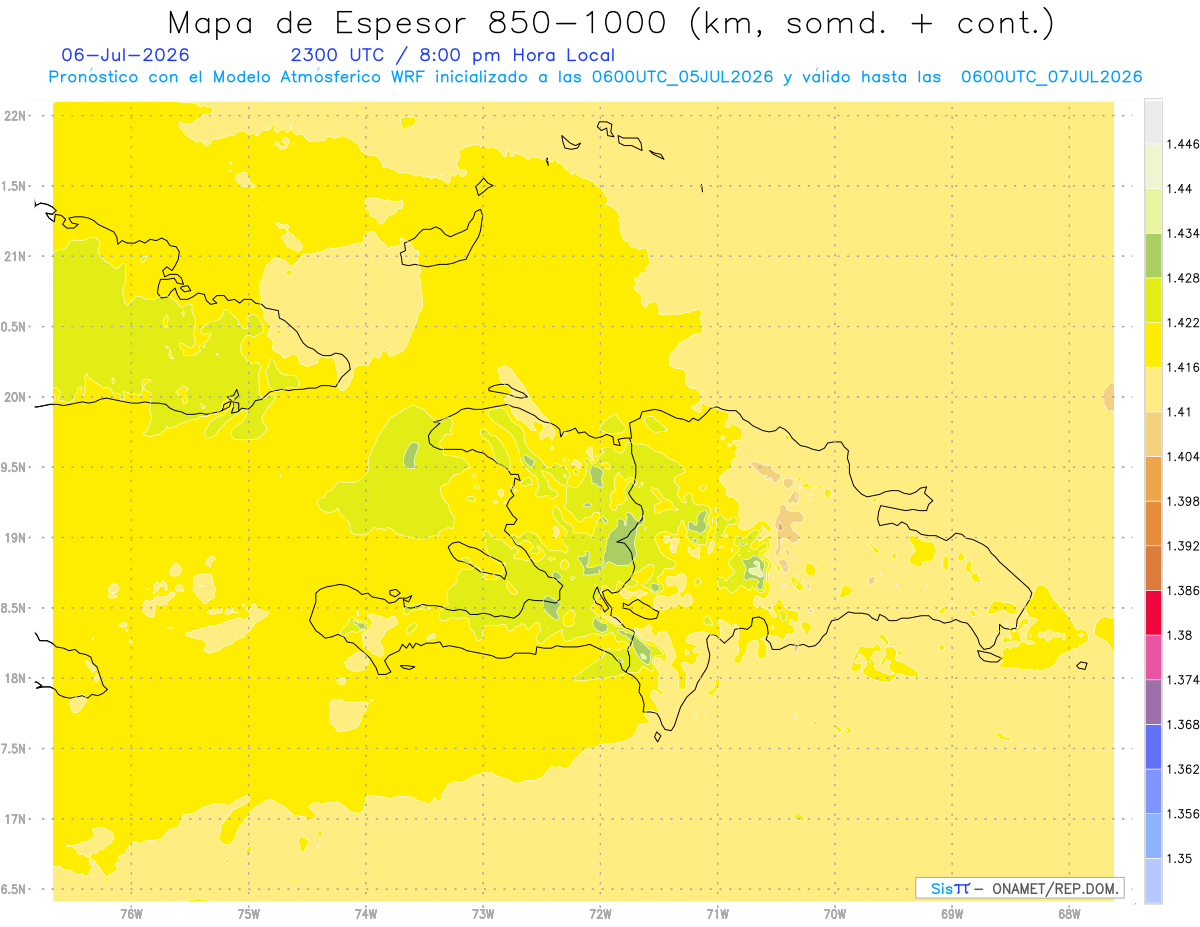Click the colorbar value "1.38"
The width and height of the screenshot is (1200, 927).
click(1180, 635)
